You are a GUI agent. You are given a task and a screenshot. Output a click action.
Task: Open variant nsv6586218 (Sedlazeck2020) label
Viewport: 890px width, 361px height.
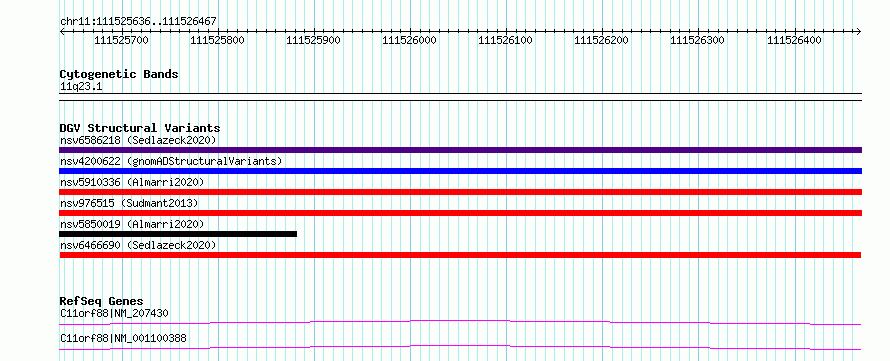tap(138, 140)
